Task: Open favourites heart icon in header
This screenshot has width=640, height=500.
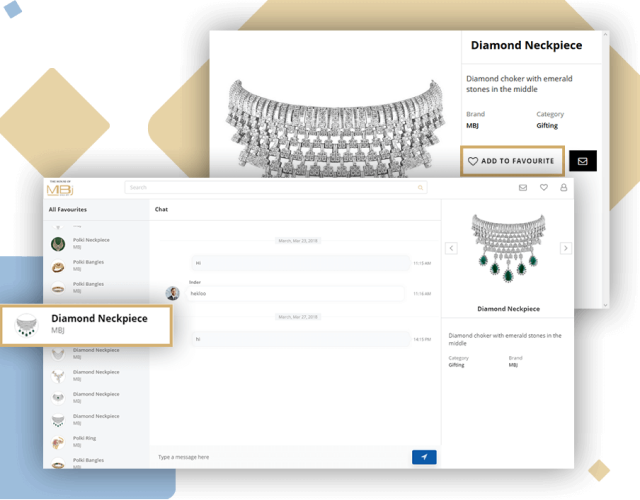Action: pos(544,187)
